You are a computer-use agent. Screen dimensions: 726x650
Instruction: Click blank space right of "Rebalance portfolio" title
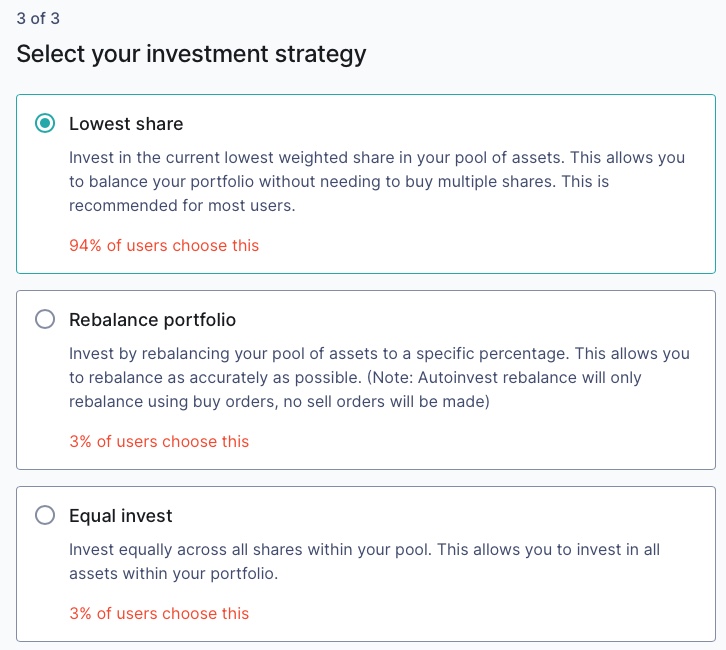pyautogui.click(x=470, y=320)
